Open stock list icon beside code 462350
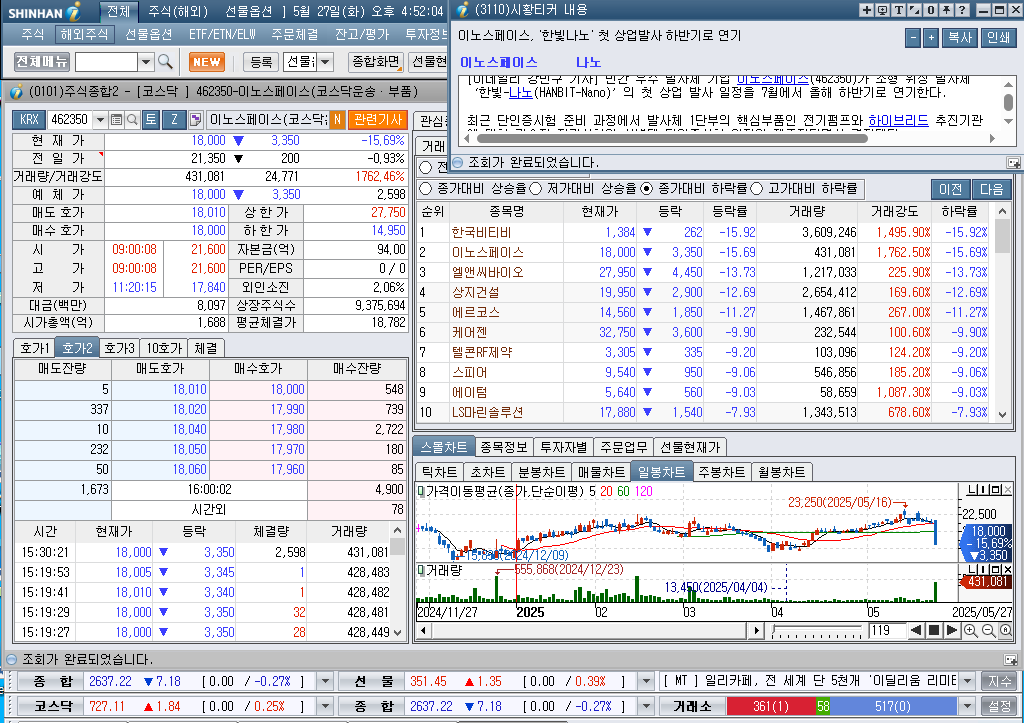Viewport: 1024px width, 723px height. click(x=116, y=120)
